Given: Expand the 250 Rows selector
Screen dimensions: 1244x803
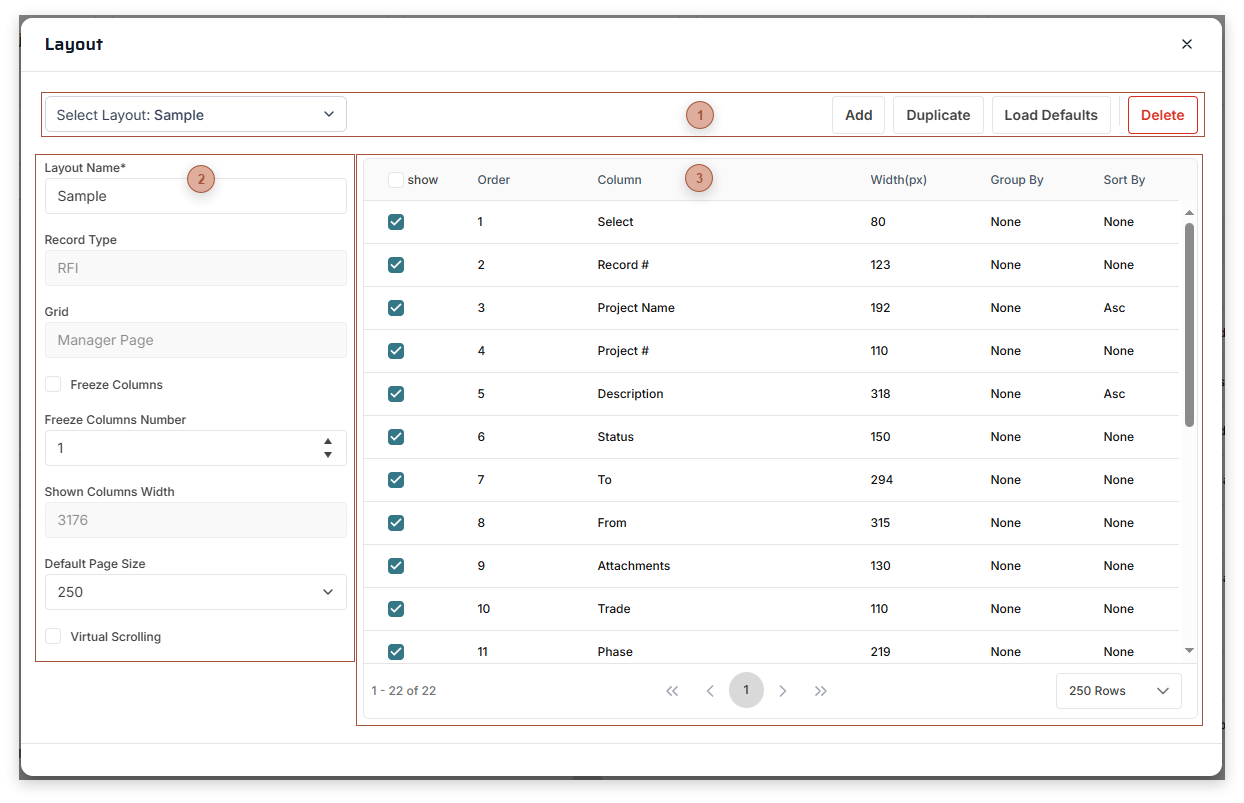Looking at the screenshot, I should pos(1118,690).
